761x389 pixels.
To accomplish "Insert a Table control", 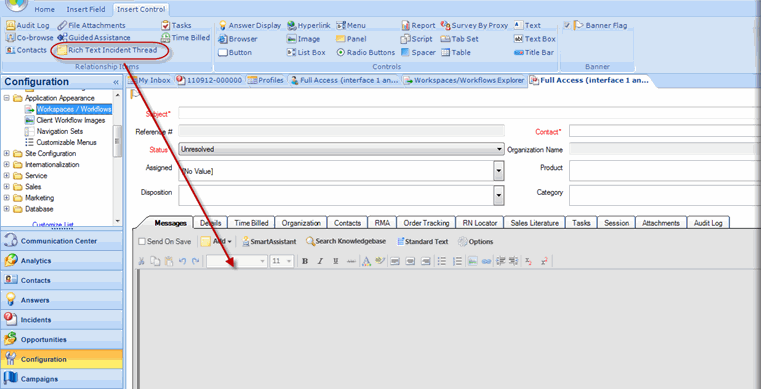I will click(456, 52).
